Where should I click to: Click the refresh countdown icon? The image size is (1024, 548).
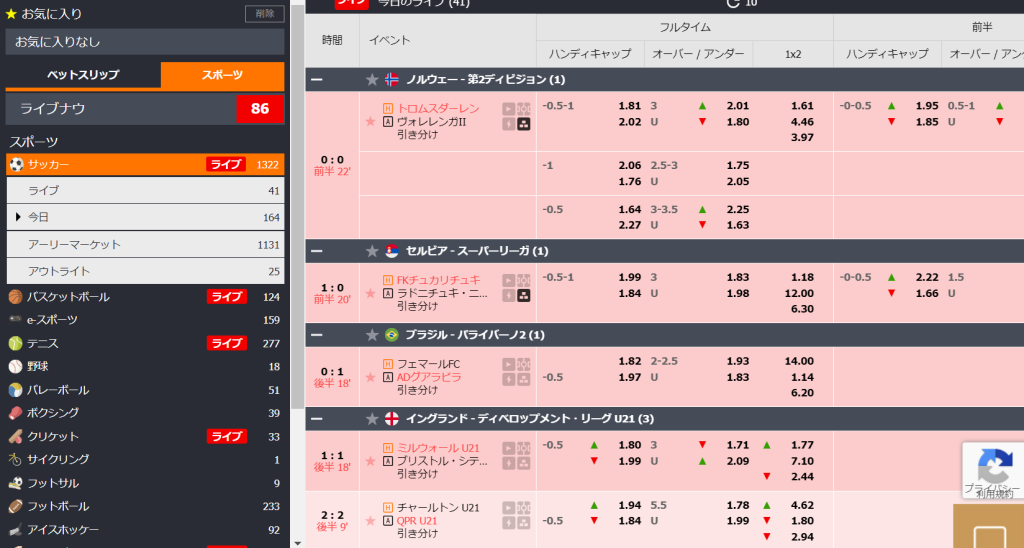coord(733,3)
